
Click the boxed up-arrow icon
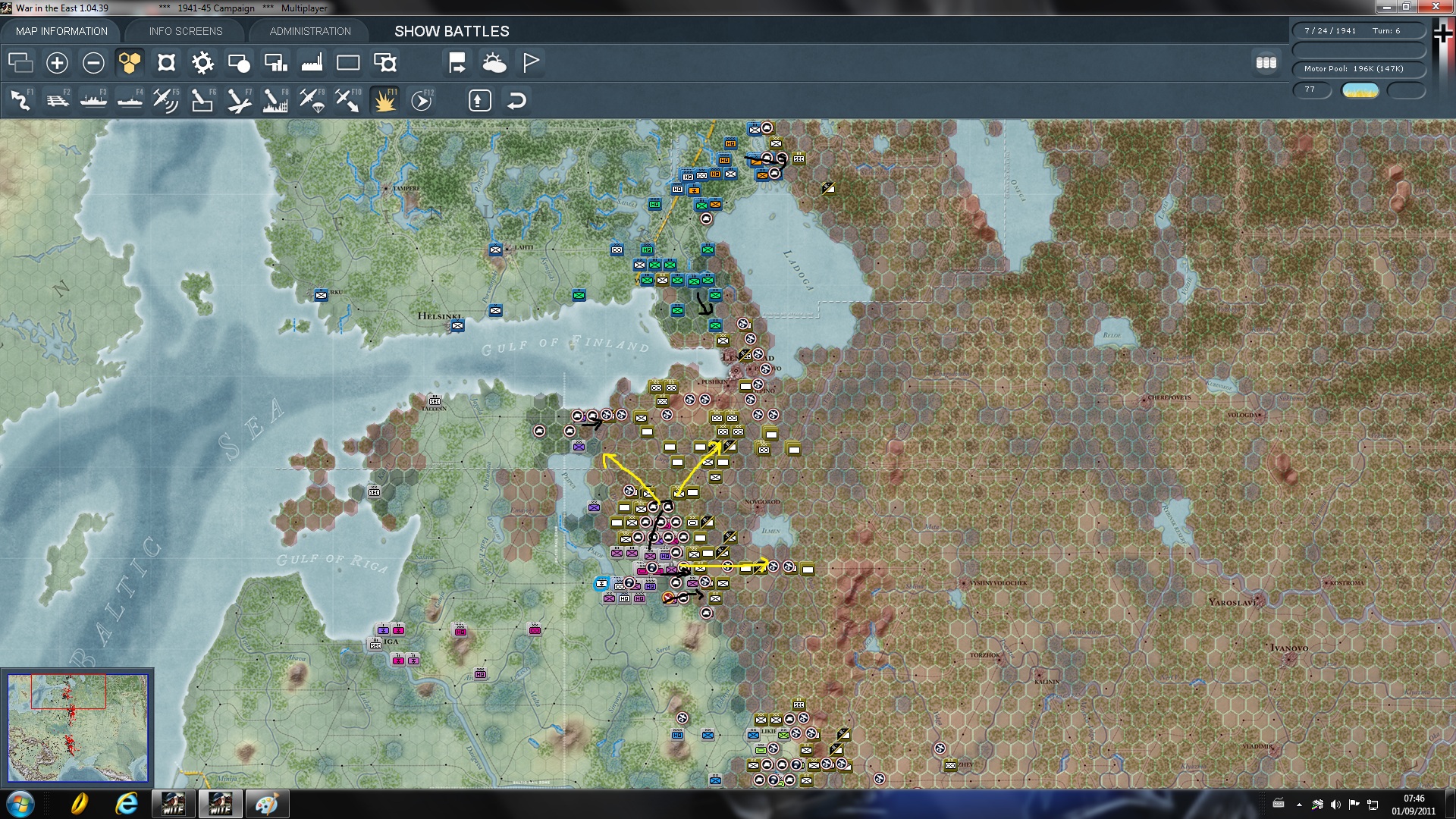click(x=480, y=100)
